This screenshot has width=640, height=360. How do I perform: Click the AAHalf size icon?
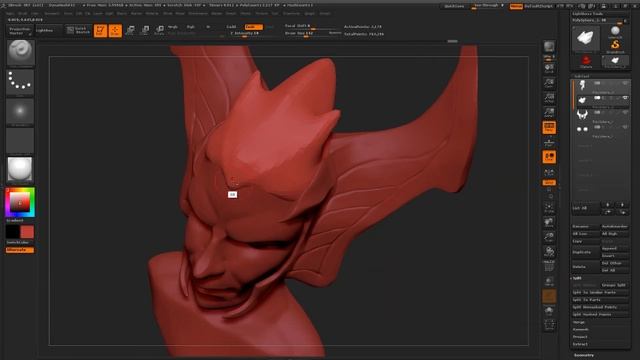[549, 112]
